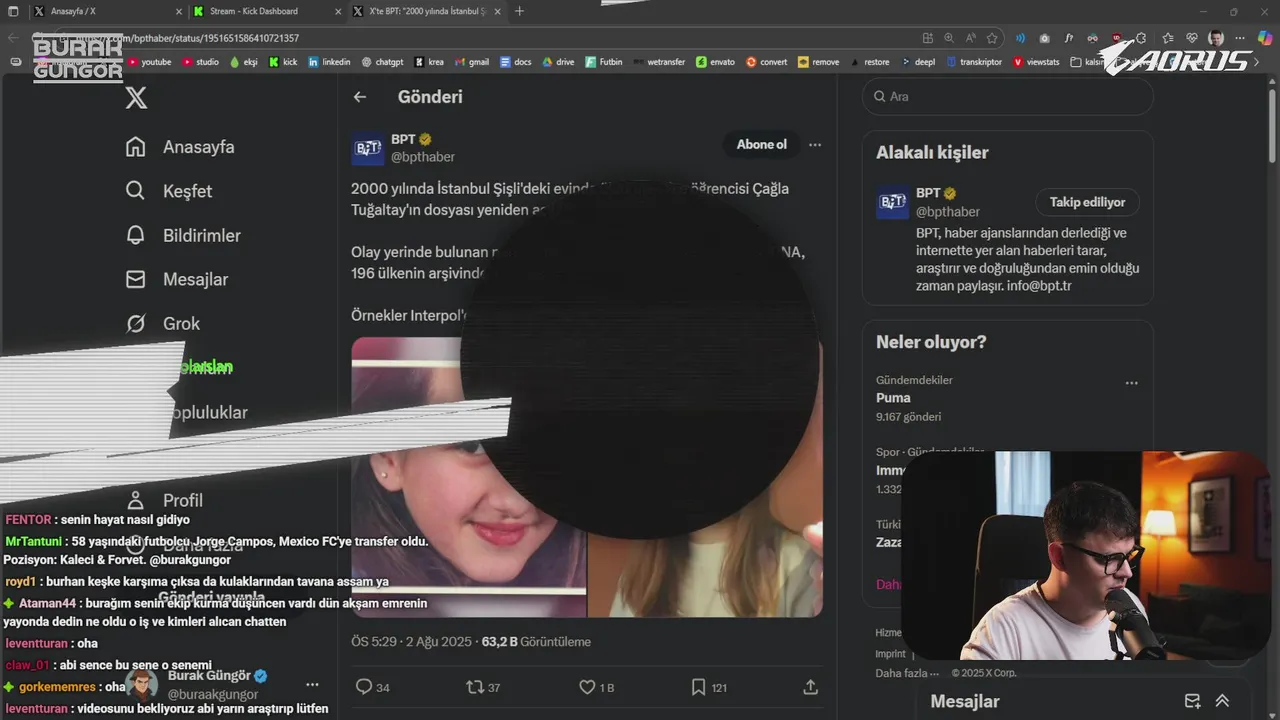Bookmark the post with 121 saves
Viewport: 1280px width, 720px height.
tap(709, 687)
